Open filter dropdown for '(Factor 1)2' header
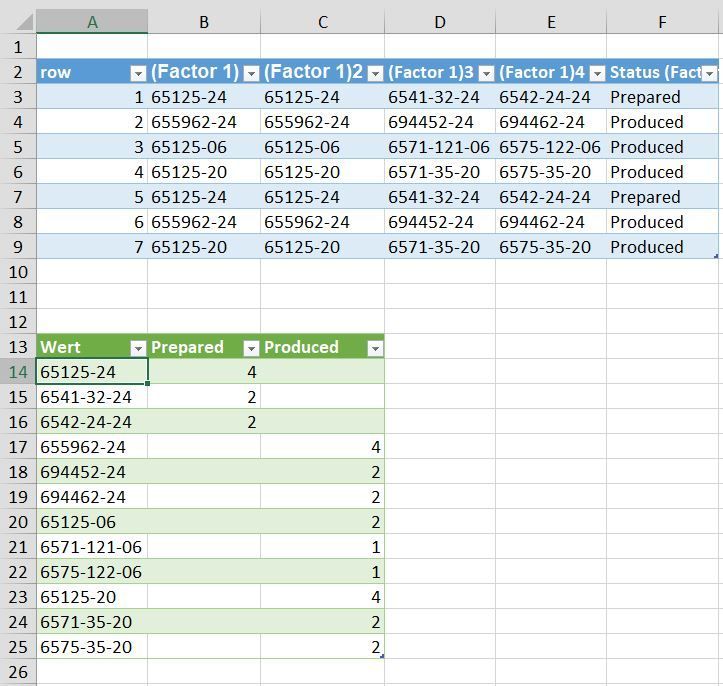Image resolution: width=723 pixels, height=686 pixels. [375, 73]
